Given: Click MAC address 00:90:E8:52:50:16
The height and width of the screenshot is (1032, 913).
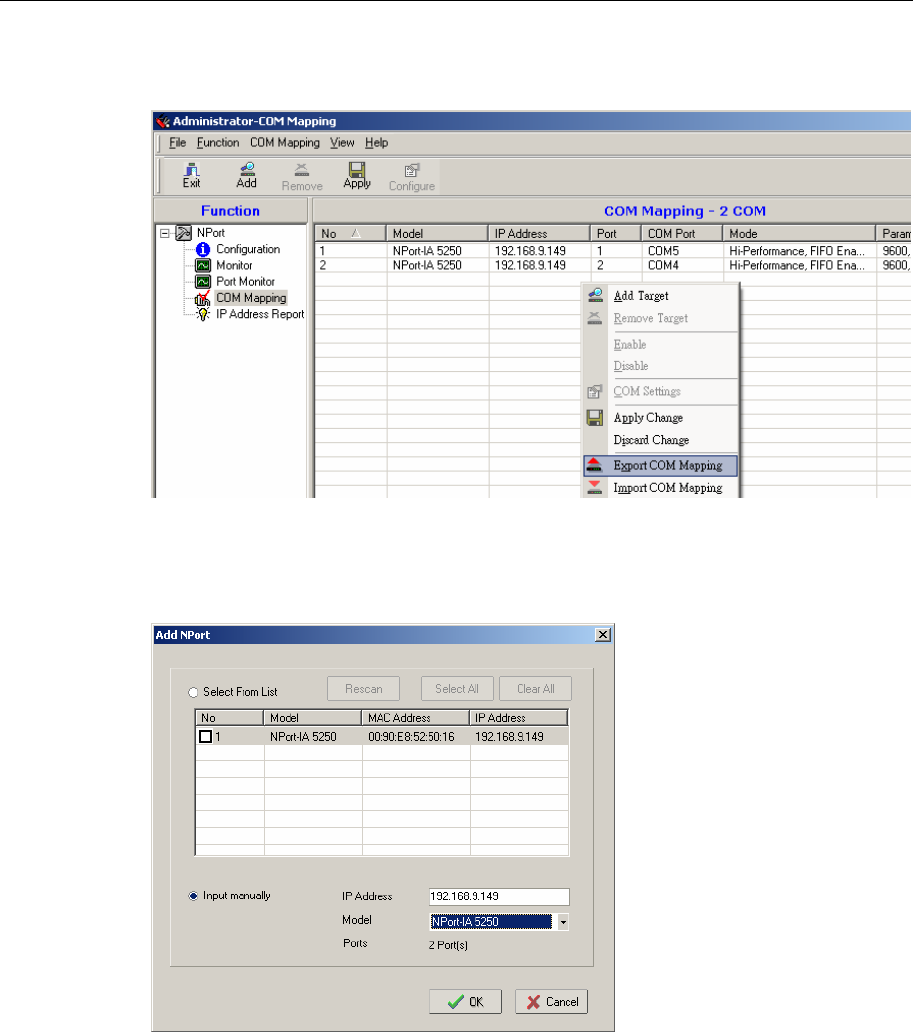Looking at the screenshot, I should [411, 736].
